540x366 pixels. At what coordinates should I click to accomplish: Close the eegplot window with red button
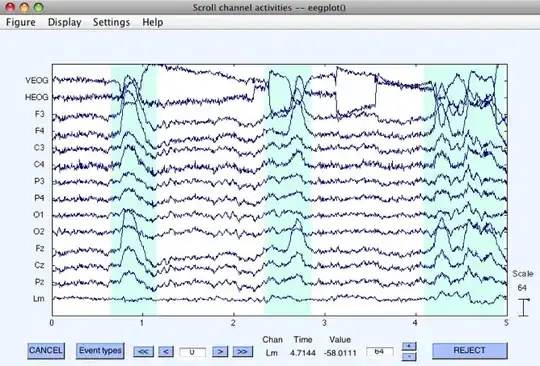pos(11,7)
